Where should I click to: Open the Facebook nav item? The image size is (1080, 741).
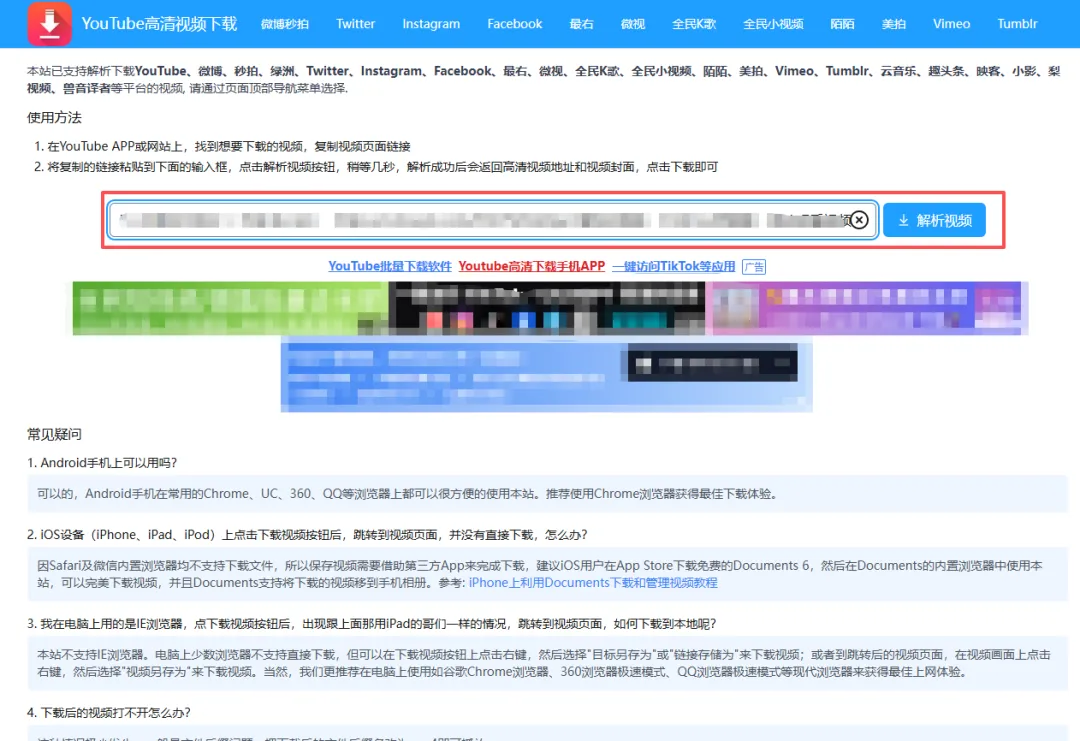click(x=515, y=23)
